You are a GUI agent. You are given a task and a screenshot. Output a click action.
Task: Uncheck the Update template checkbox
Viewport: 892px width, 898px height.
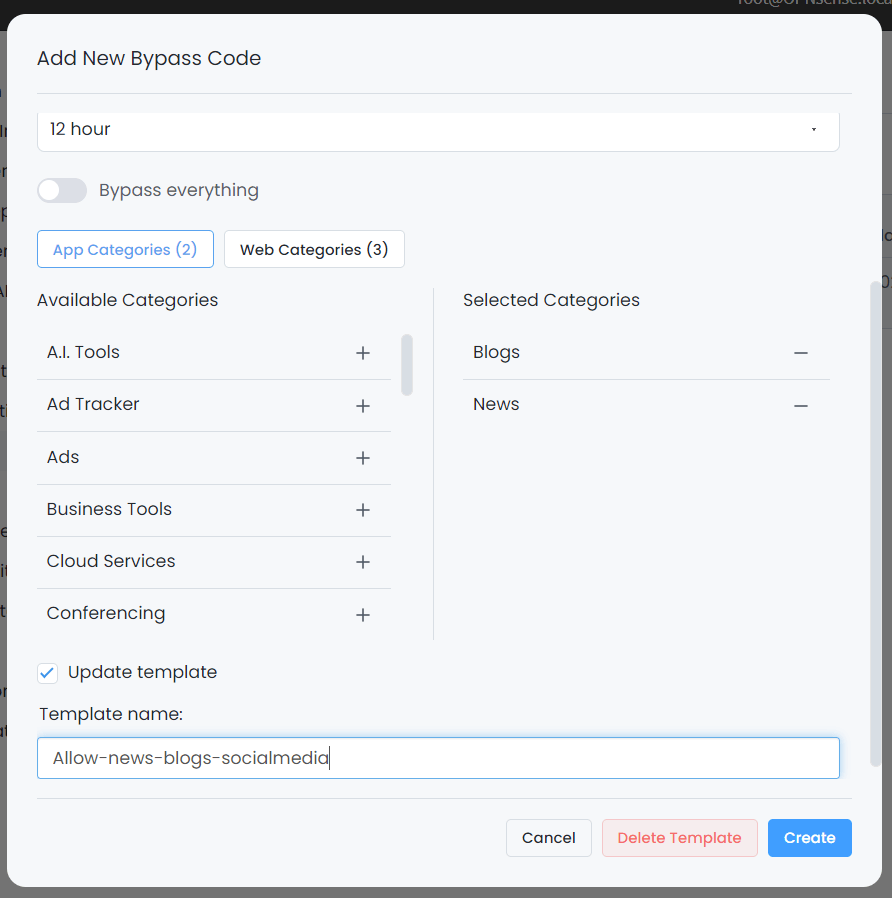coord(48,672)
